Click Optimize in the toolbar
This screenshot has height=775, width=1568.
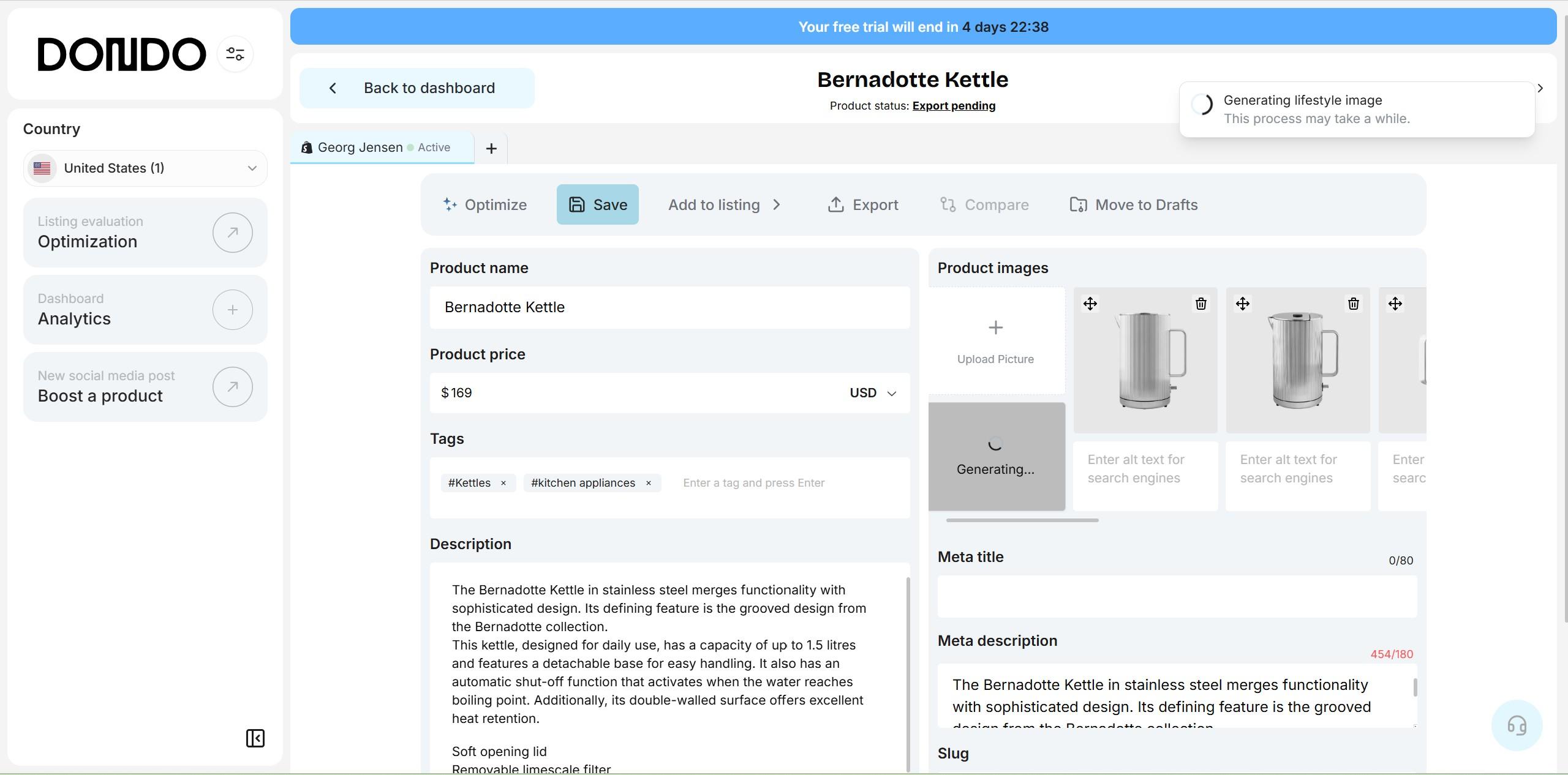click(x=484, y=204)
